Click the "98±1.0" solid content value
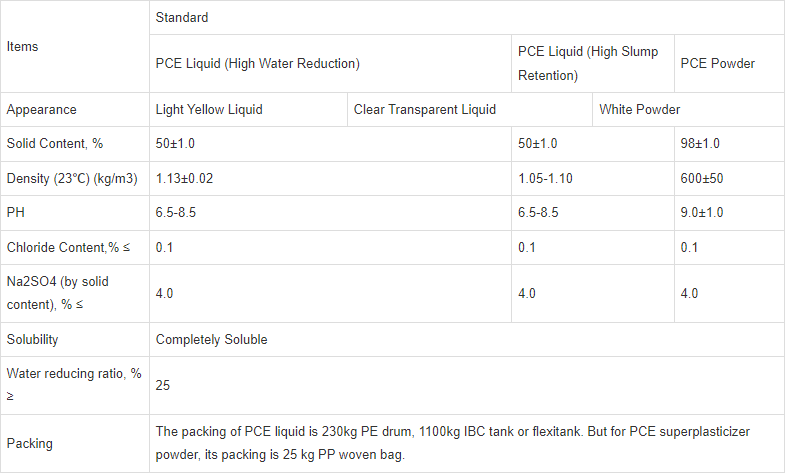Viewport: 785px width, 473px height. tap(699, 144)
